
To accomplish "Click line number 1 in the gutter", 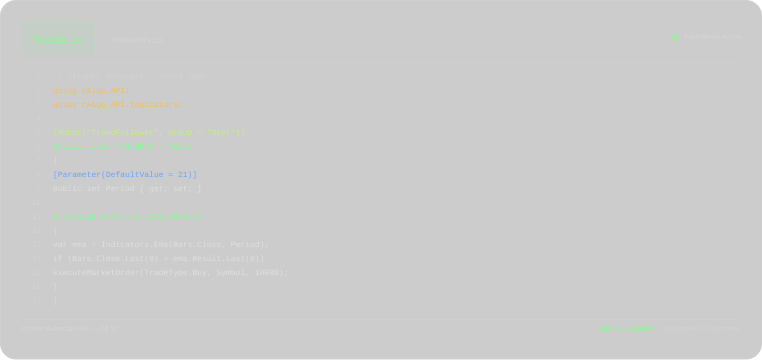I will (38, 77).
